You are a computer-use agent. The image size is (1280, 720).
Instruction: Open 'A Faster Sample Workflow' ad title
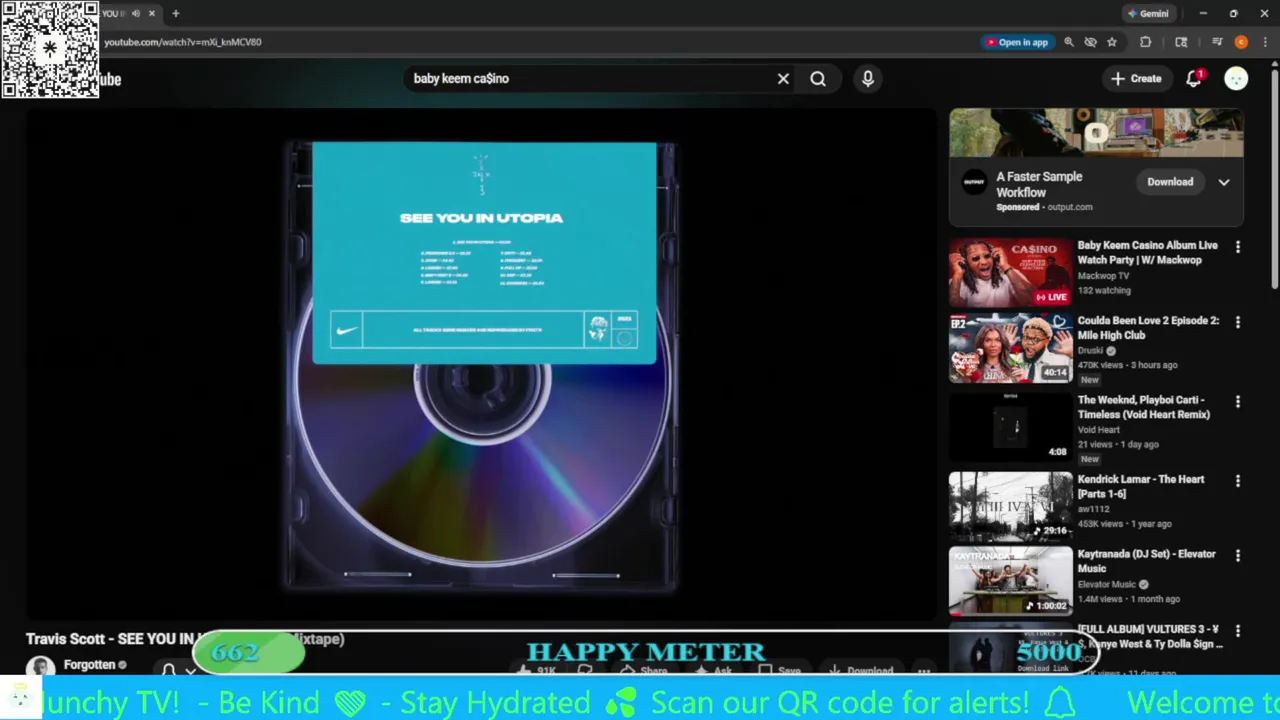click(1039, 185)
